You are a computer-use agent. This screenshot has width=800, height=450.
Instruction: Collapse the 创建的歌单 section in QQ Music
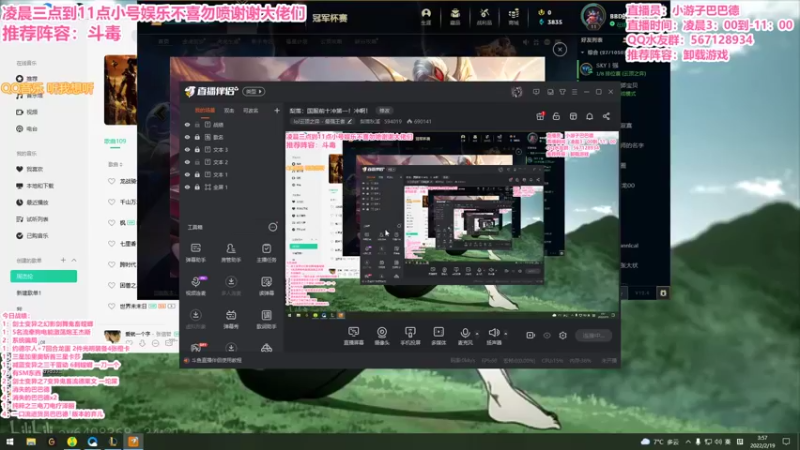tap(74, 260)
